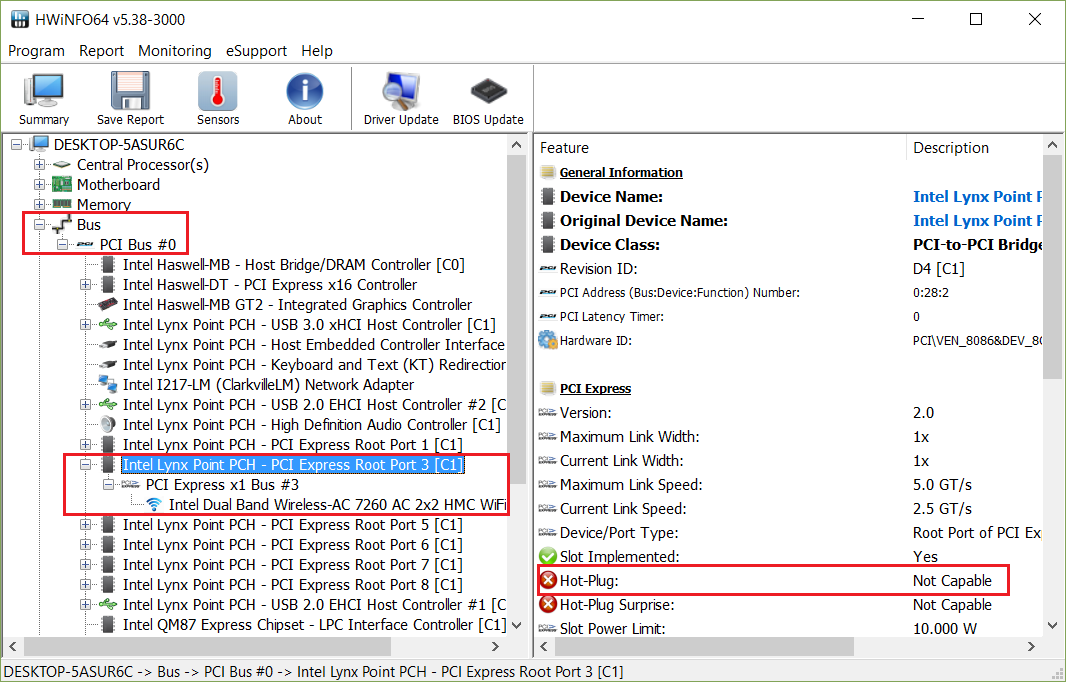Click the Device Name link value
Screen dimensions: 1066x682
(977, 197)
